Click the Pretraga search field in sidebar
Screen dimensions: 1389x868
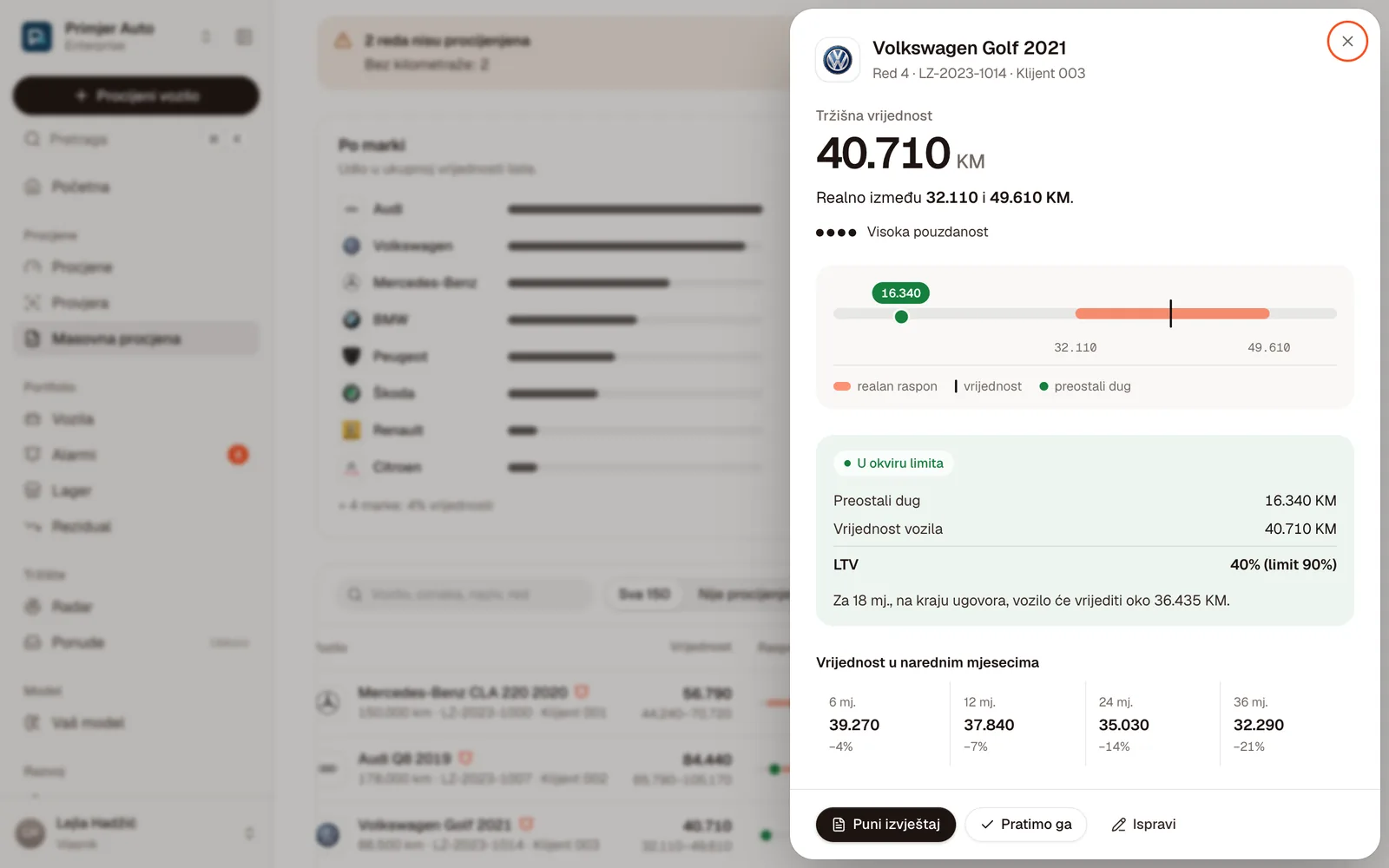pyautogui.click(x=136, y=139)
